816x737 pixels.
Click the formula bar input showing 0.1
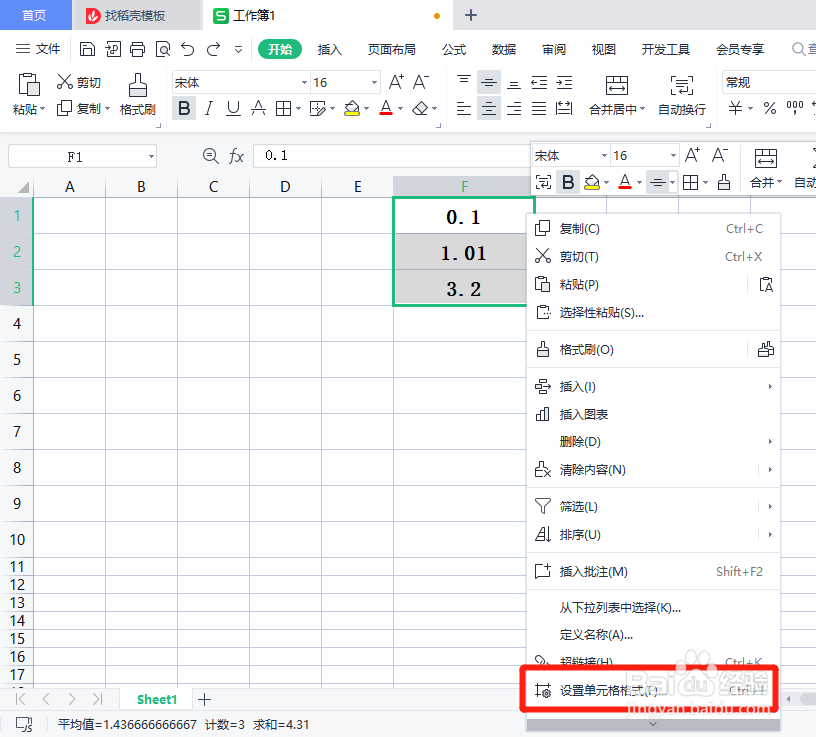(x=391, y=156)
